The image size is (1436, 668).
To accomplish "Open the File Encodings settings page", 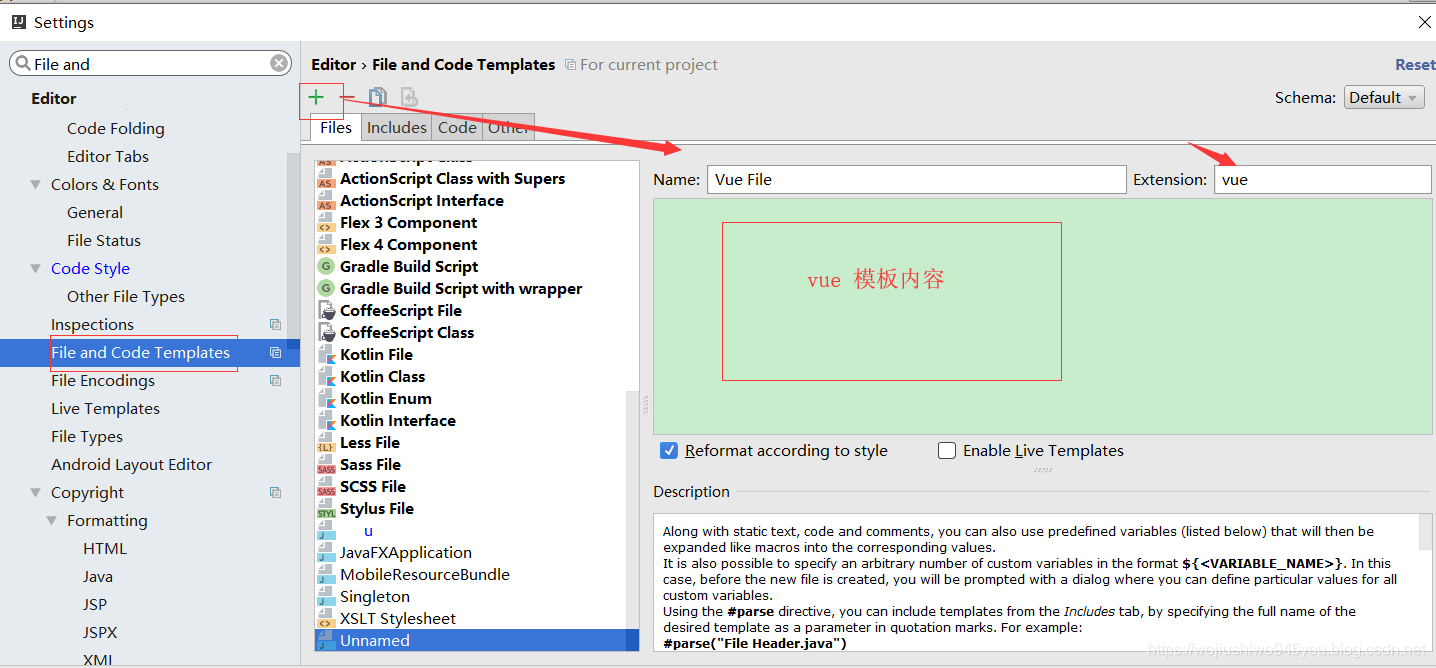I will 103,380.
